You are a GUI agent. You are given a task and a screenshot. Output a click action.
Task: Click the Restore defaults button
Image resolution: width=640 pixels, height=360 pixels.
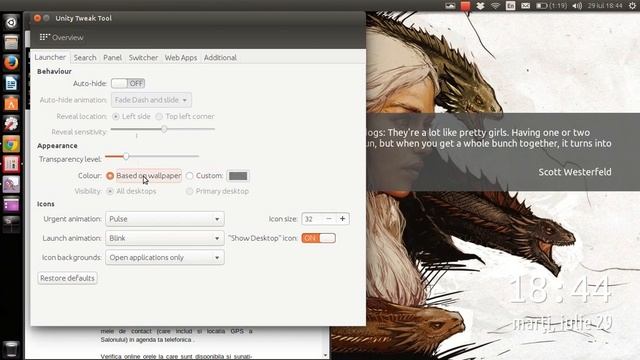coord(67,278)
